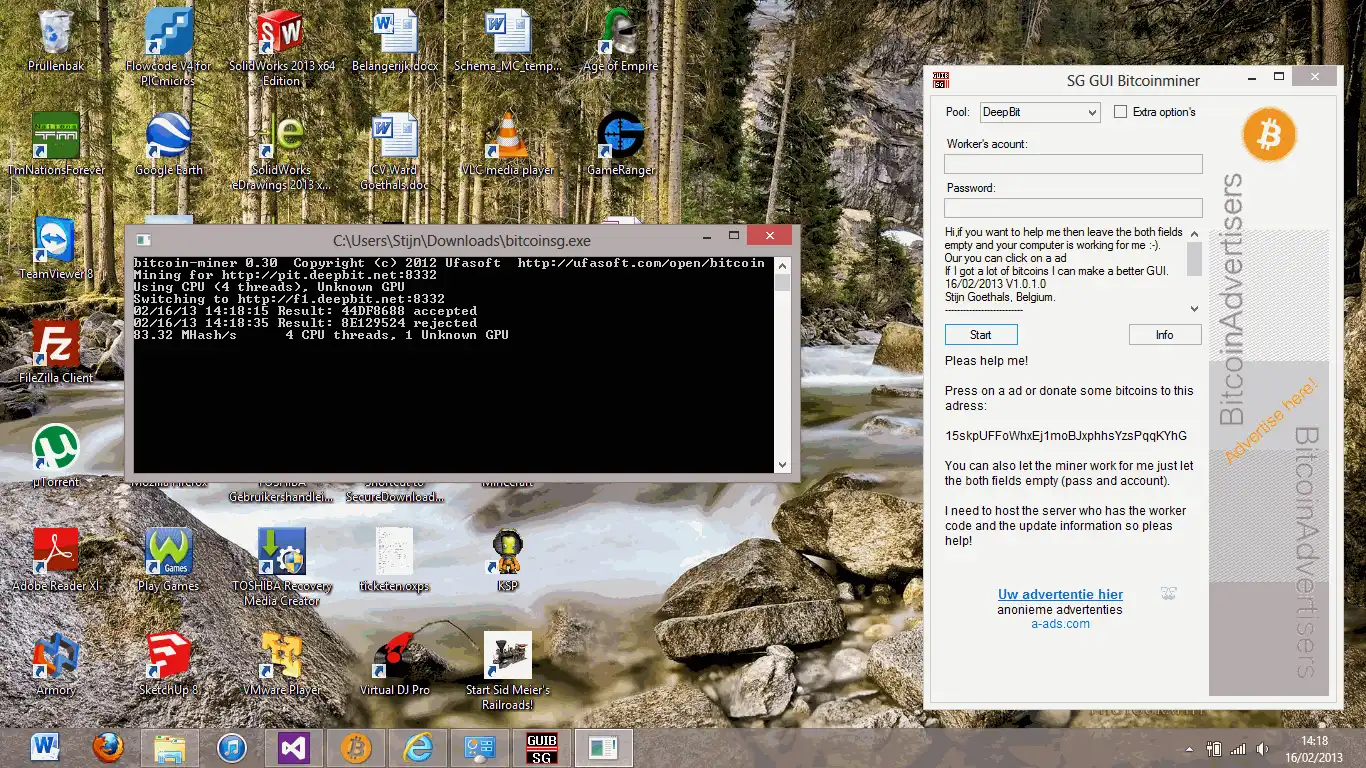Show hidden tray icons arrow
Screen dimensions: 1366x768
(x=1189, y=749)
